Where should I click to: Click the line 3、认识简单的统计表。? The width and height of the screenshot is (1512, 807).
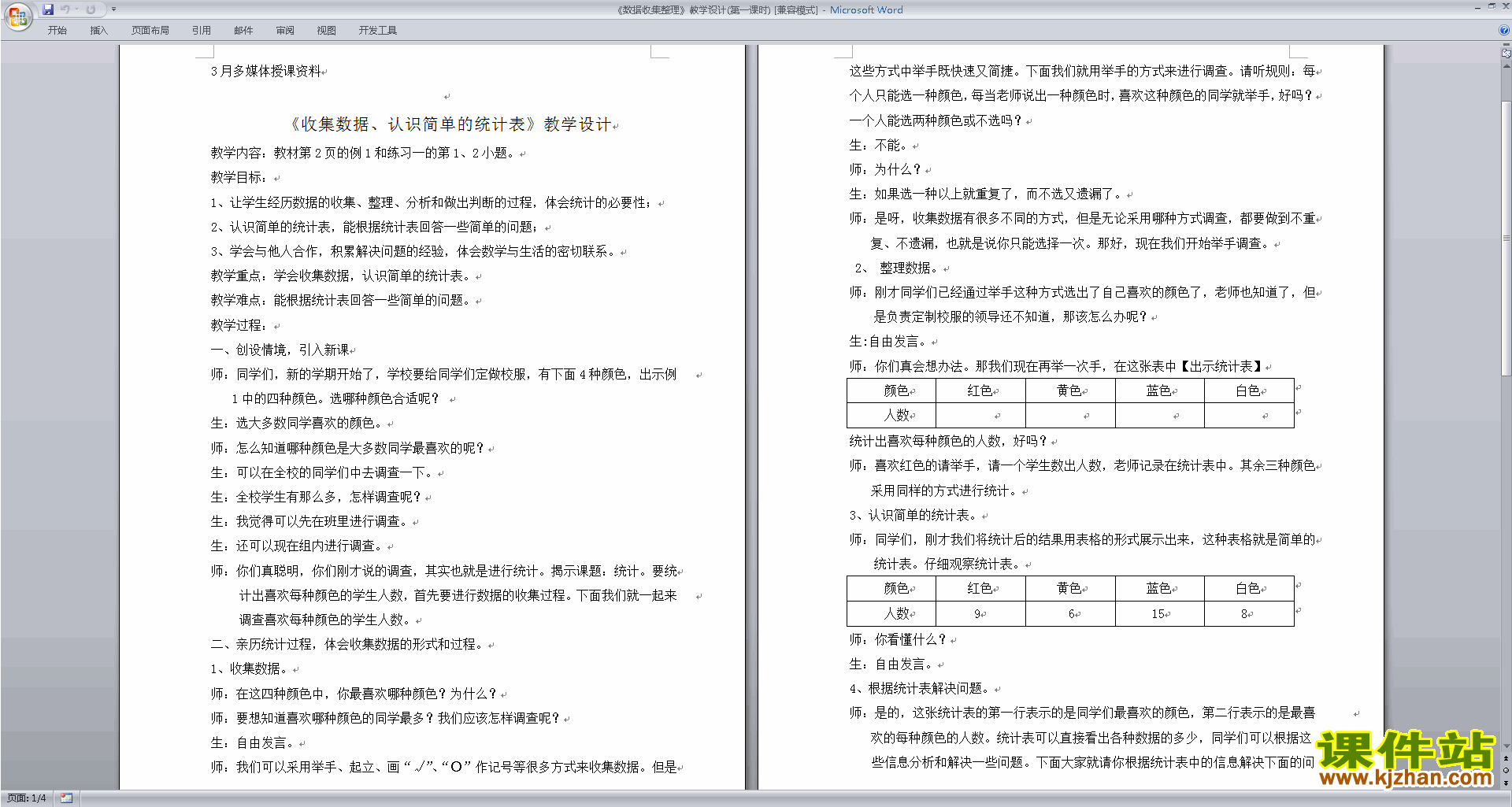(913, 515)
